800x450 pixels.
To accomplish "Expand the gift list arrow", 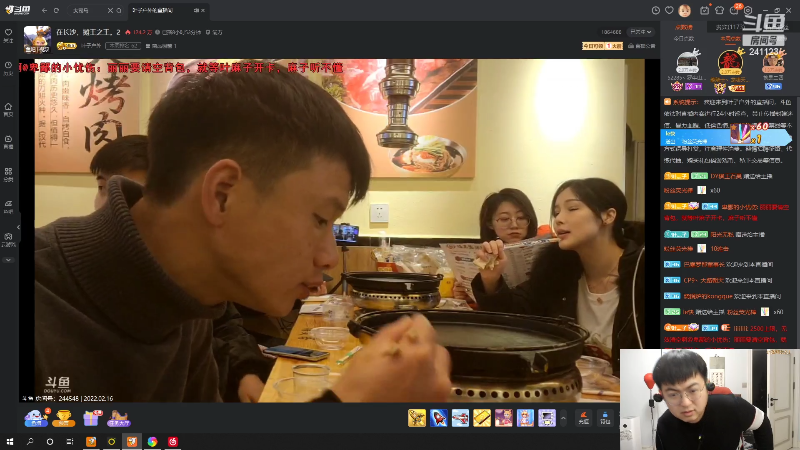I will [x=563, y=418].
